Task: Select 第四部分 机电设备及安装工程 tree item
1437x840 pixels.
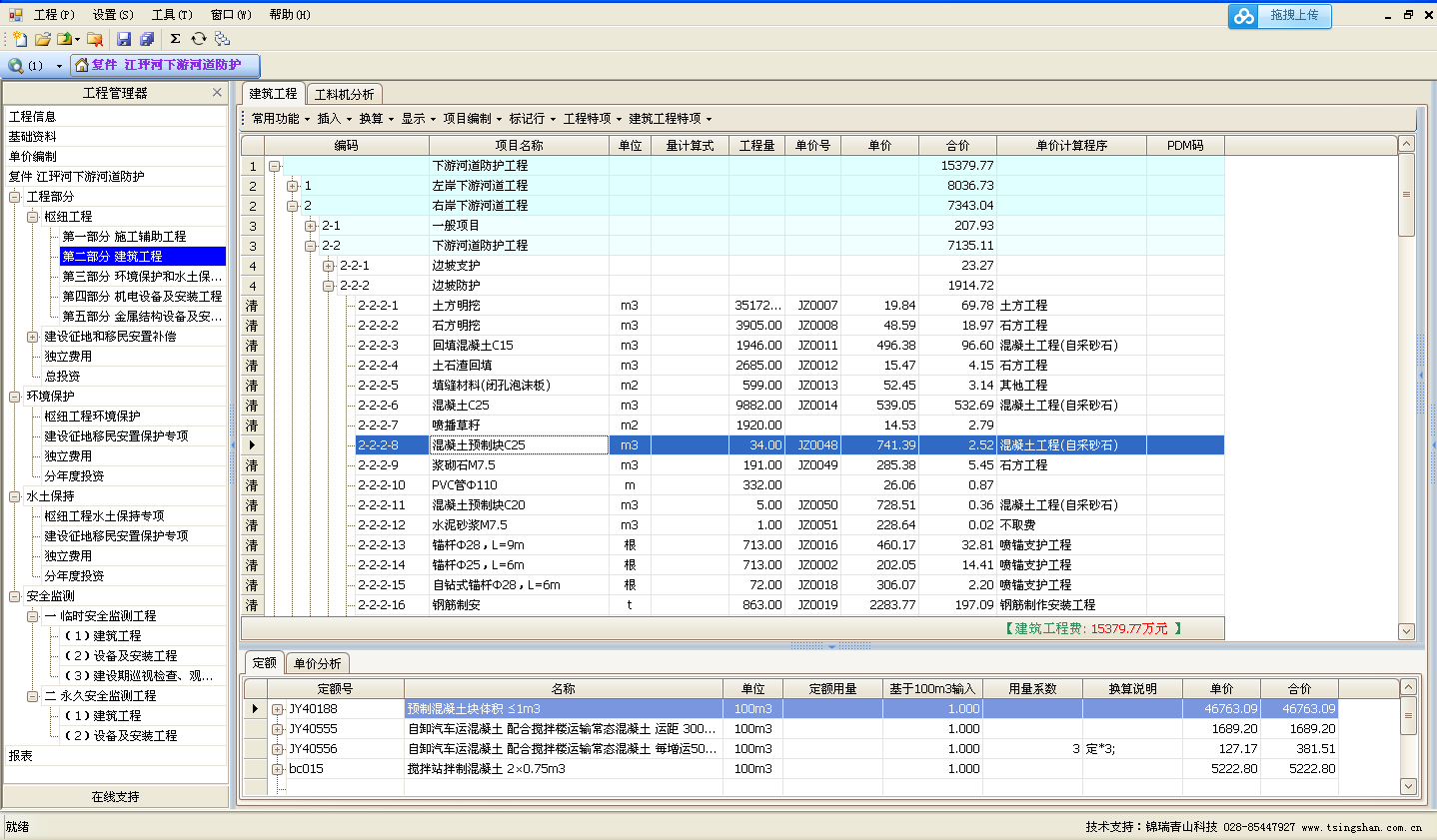Action: coord(142,297)
